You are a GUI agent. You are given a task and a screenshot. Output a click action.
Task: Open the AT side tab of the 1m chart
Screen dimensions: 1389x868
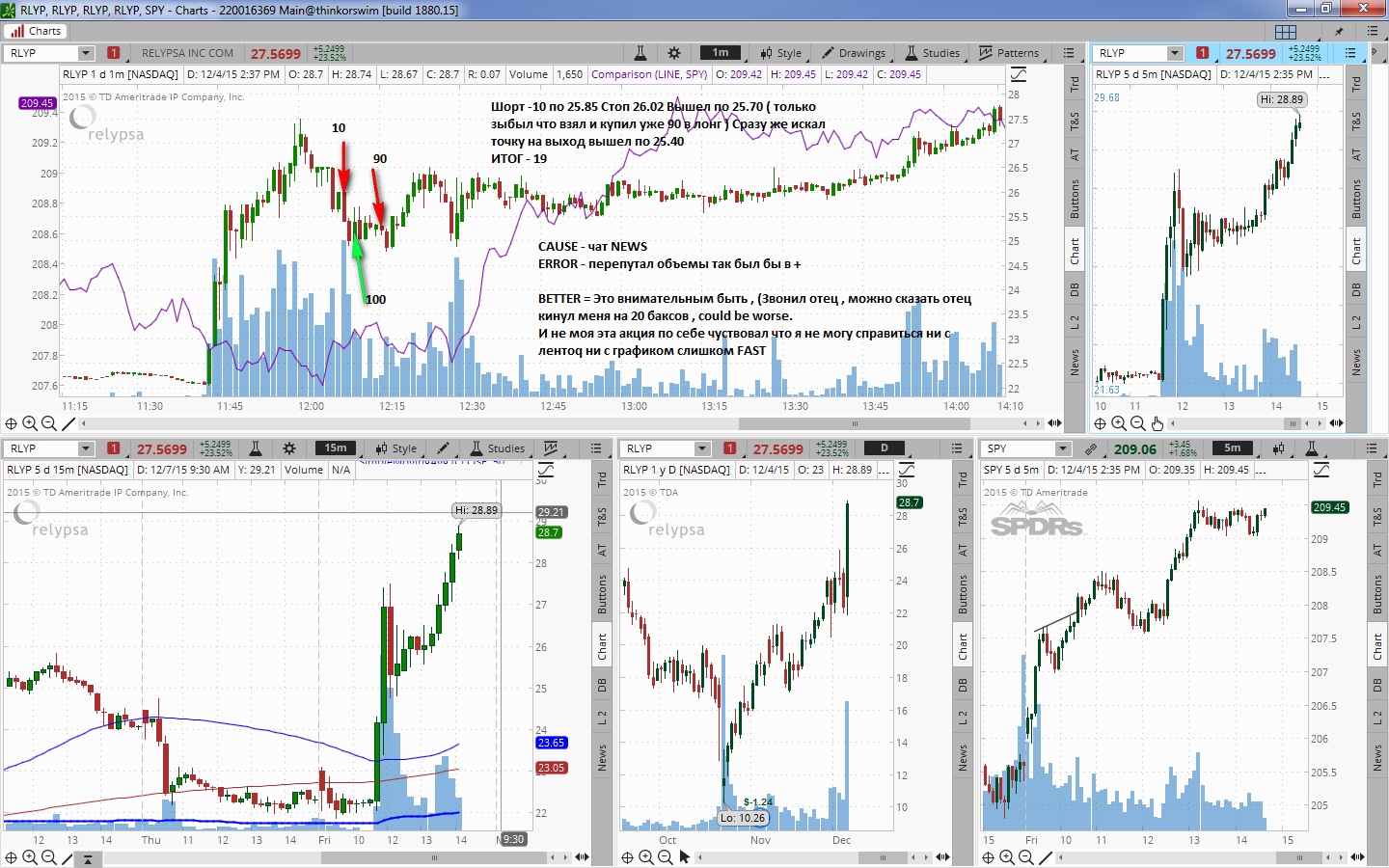click(x=1075, y=154)
